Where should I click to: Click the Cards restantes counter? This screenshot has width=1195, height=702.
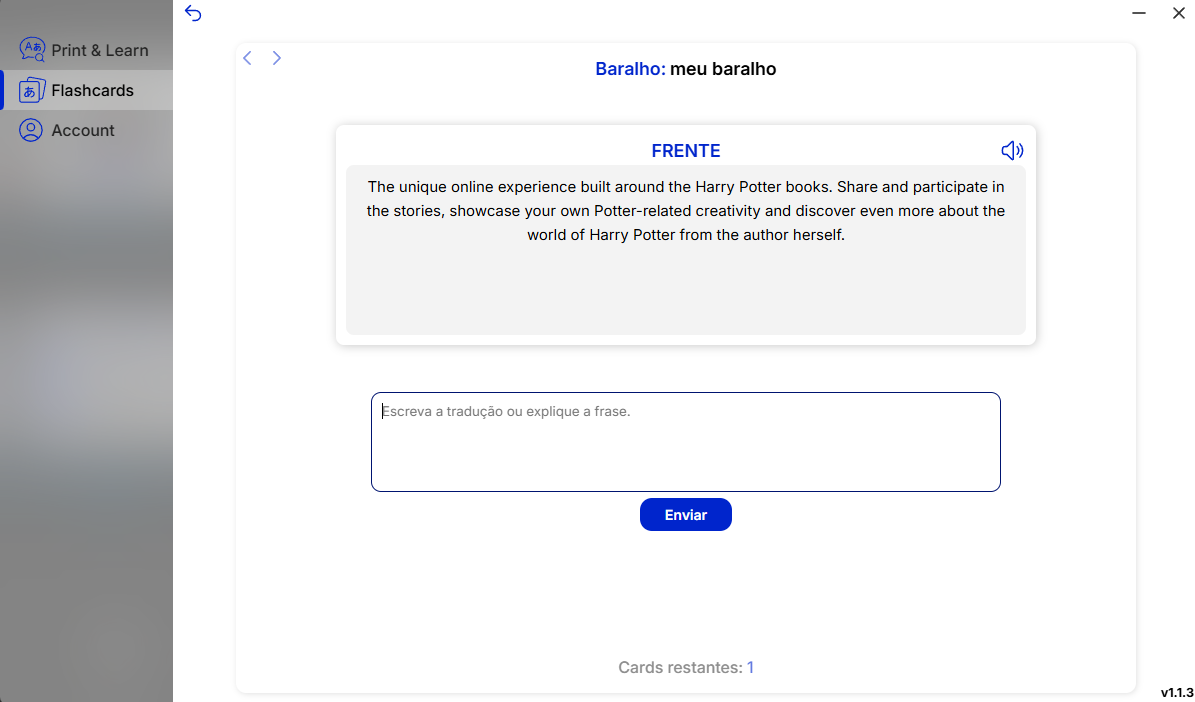point(685,667)
